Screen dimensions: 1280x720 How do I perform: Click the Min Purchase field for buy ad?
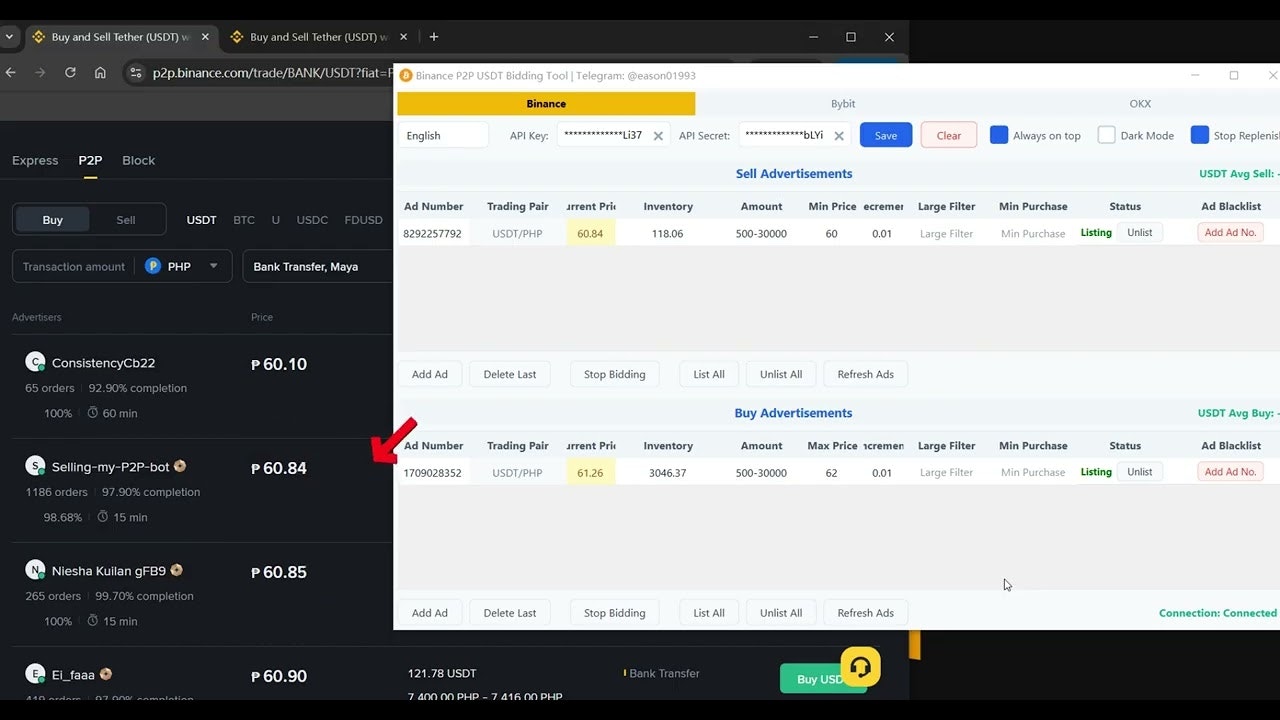pos(1033,472)
